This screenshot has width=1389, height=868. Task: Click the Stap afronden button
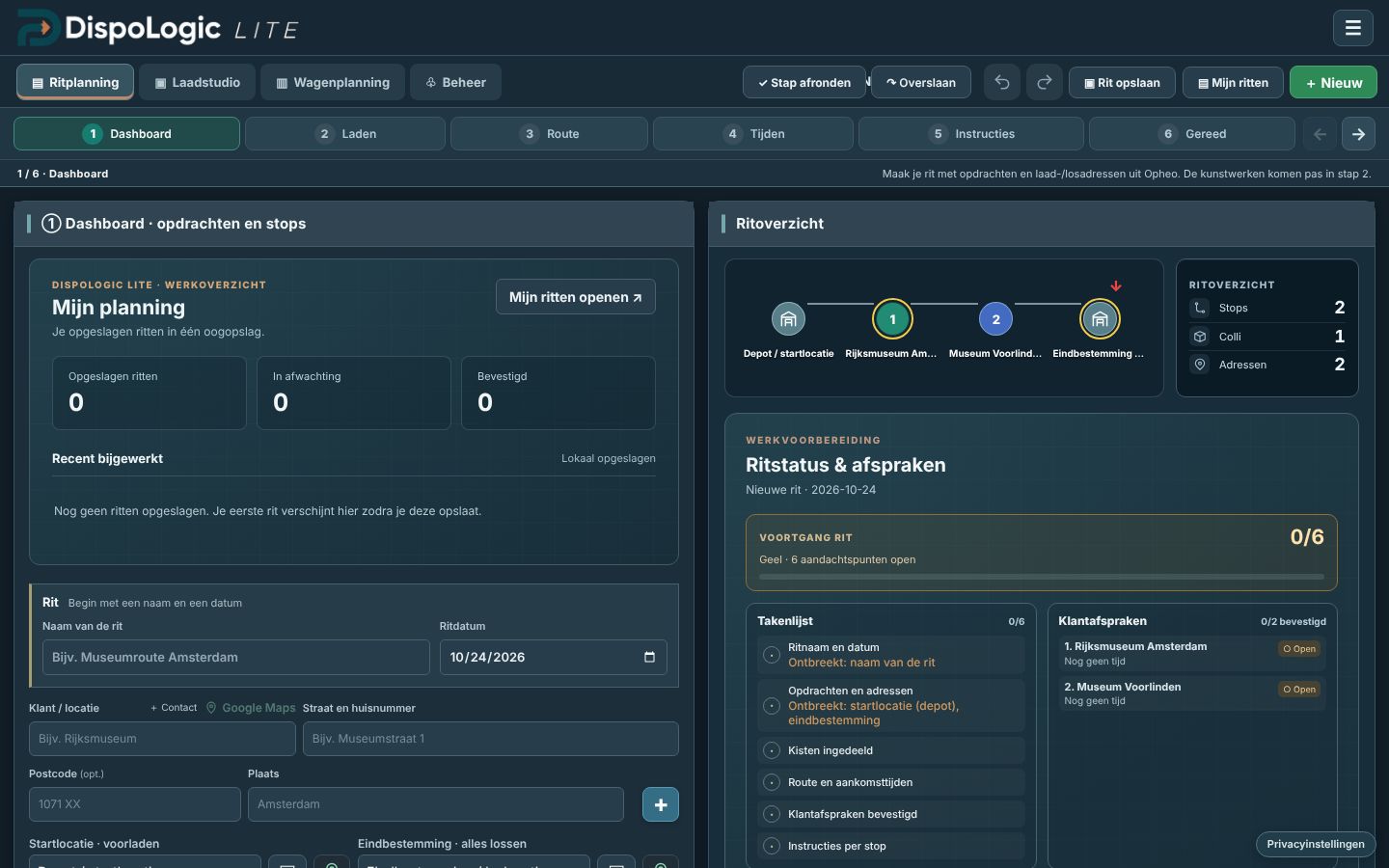(804, 82)
